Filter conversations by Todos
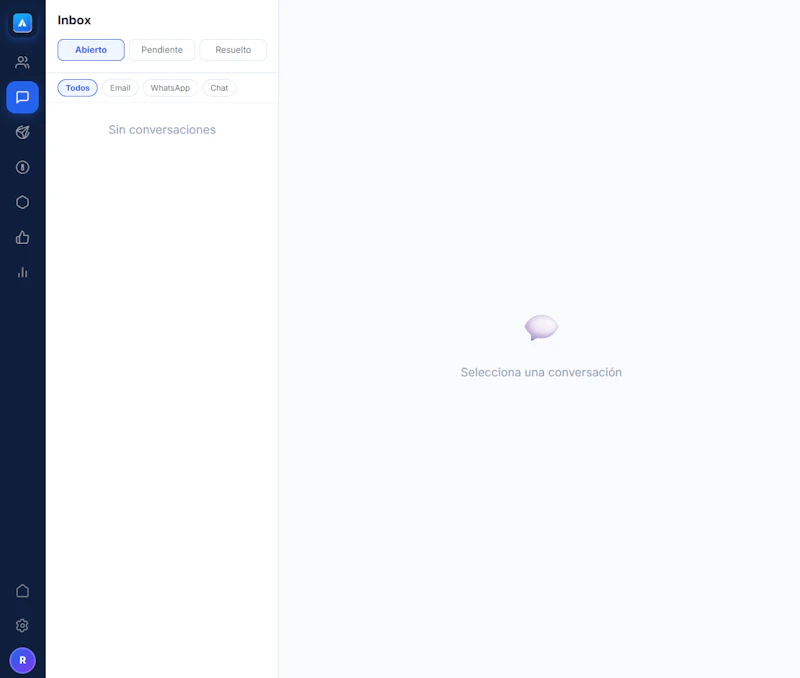800x678 pixels. click(78, 88)
